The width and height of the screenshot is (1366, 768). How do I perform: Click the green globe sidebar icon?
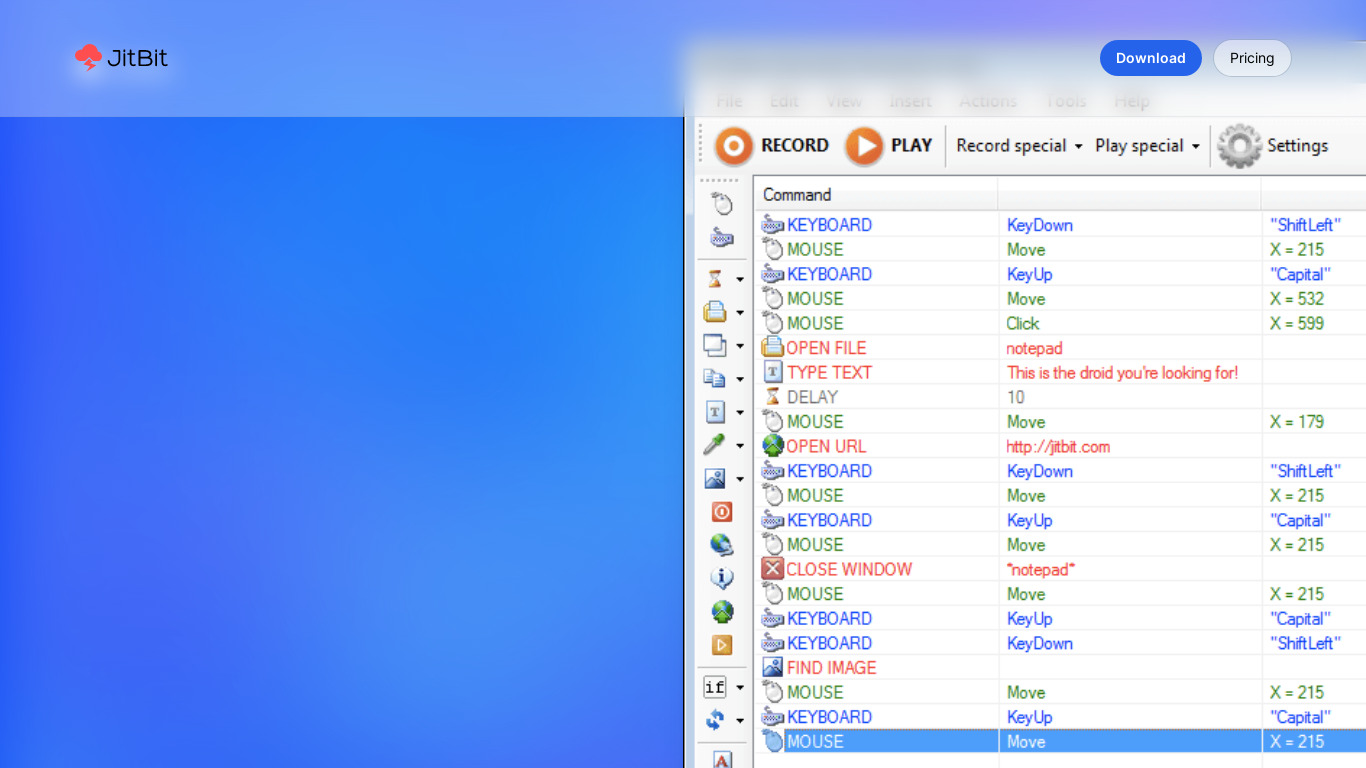coord(722,612)
